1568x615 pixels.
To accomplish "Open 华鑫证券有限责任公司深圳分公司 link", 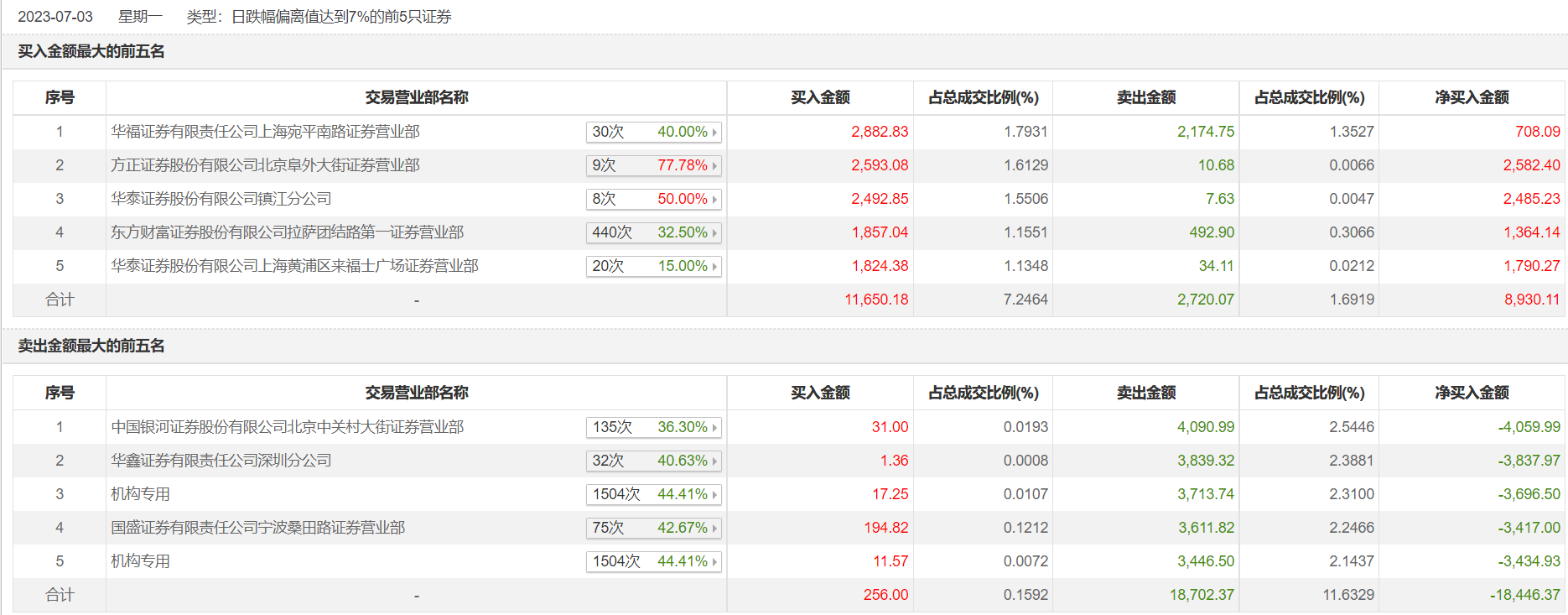I will point(221,461).
